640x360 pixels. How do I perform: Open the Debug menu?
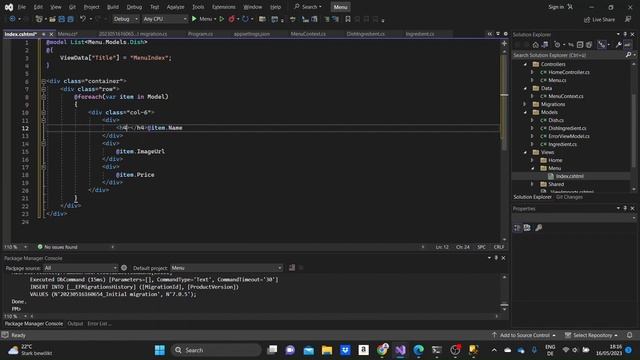[x=134, y=7]
